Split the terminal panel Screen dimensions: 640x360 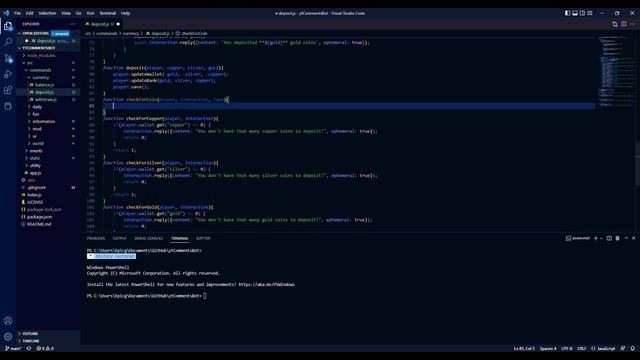(x=609, y=238)
